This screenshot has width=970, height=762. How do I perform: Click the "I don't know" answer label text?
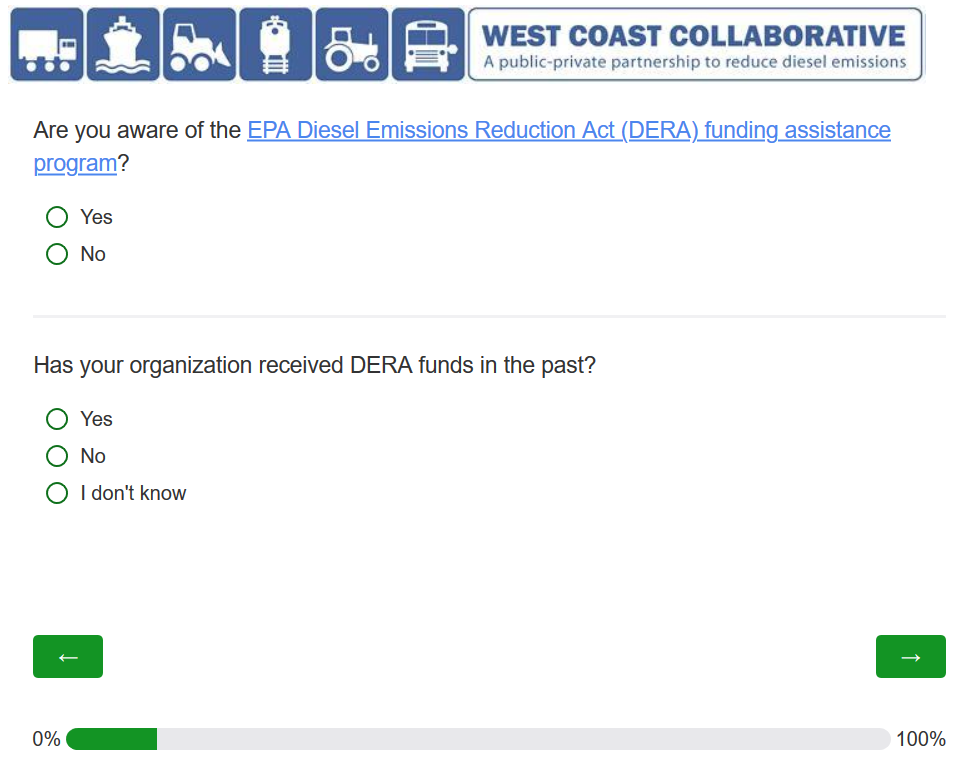[133, 493]
